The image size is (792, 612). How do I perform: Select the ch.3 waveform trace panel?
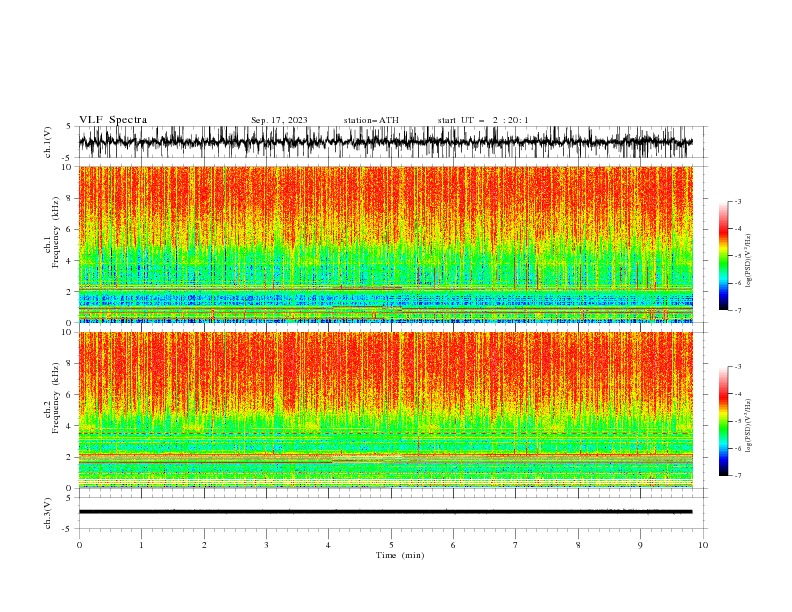(x=392, y=513)
